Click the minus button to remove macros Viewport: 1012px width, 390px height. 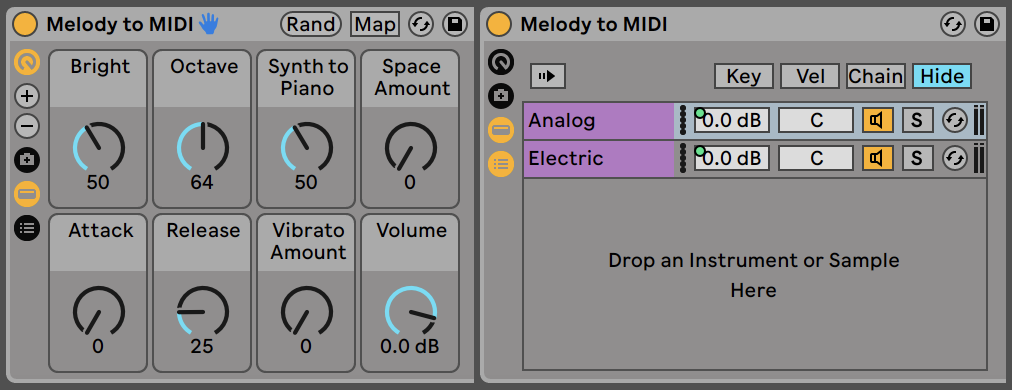27,127
